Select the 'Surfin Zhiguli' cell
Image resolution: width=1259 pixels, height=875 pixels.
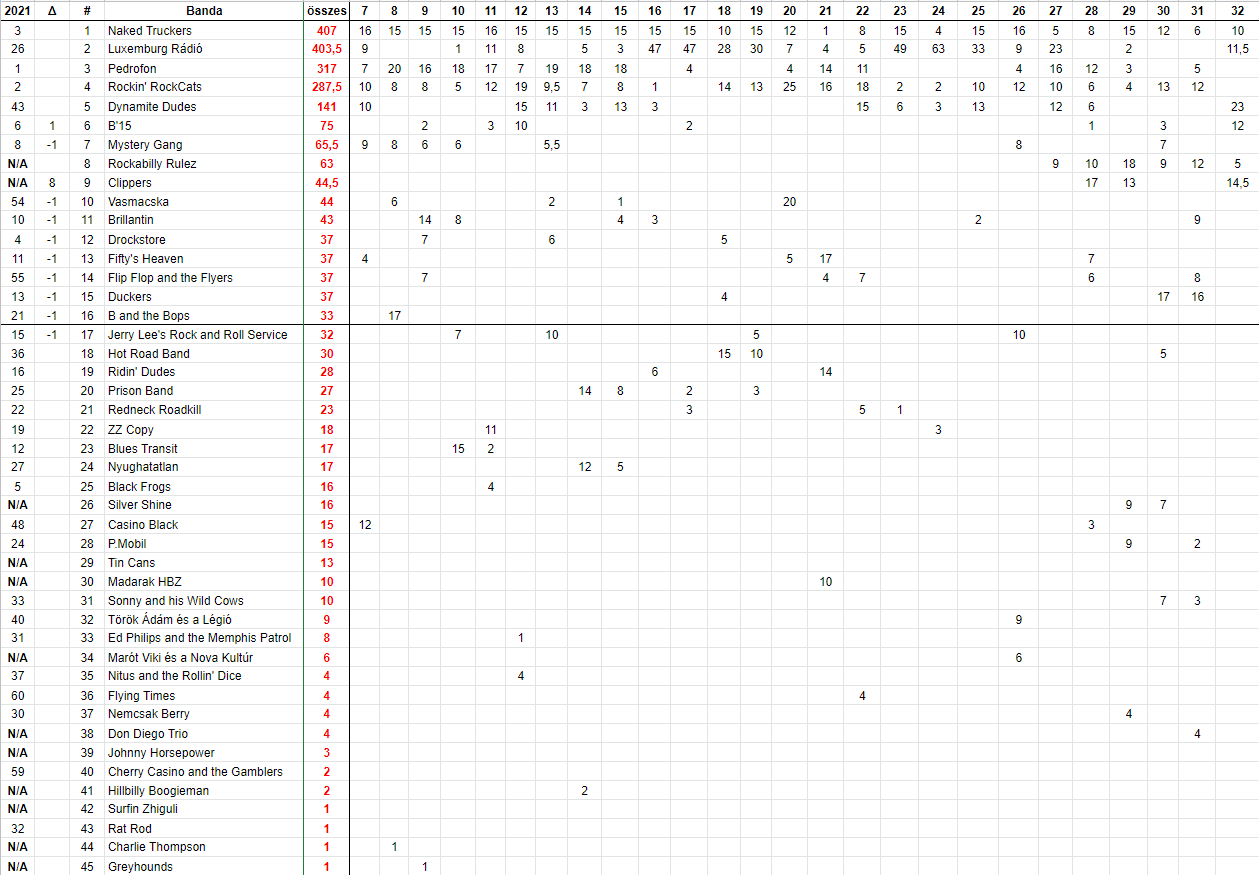(x=204, y=809)
